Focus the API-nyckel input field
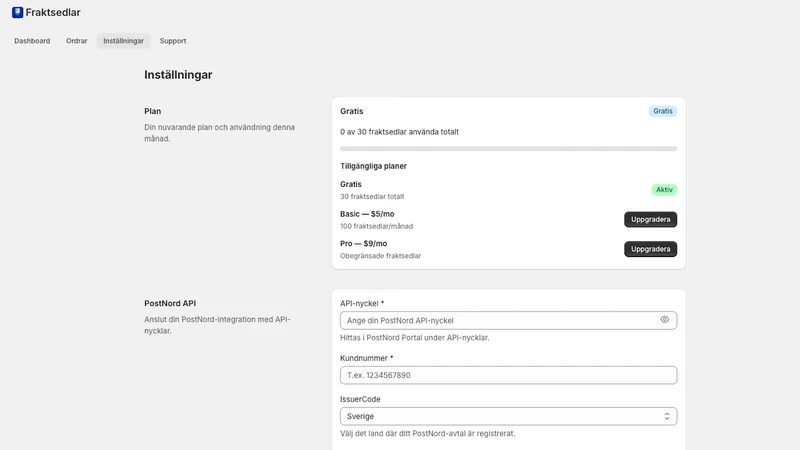The width and height of the screenshot is (800, 450). (508, 320)
